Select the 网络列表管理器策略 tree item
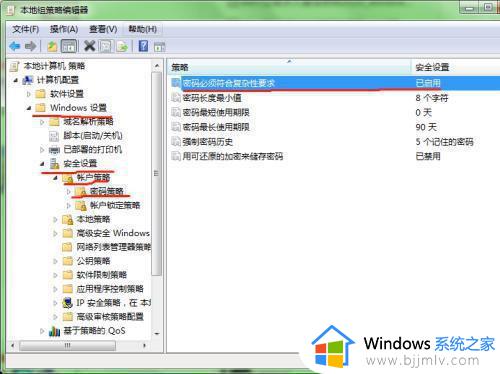The height and width of the screenshot is (374, 500). tap(113, 247)
